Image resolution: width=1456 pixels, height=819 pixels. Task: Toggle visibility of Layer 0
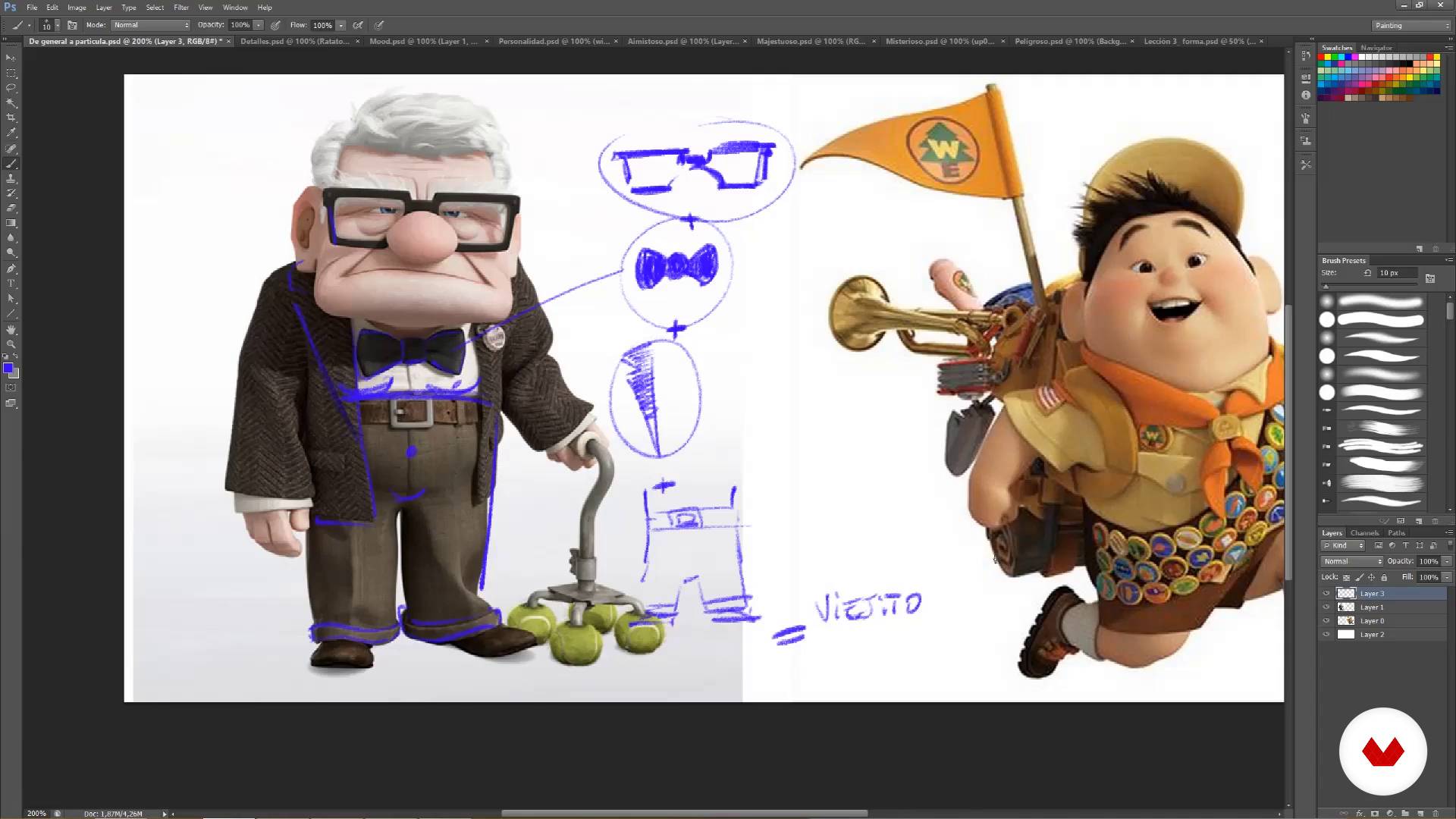click(x=1326, y=621)
